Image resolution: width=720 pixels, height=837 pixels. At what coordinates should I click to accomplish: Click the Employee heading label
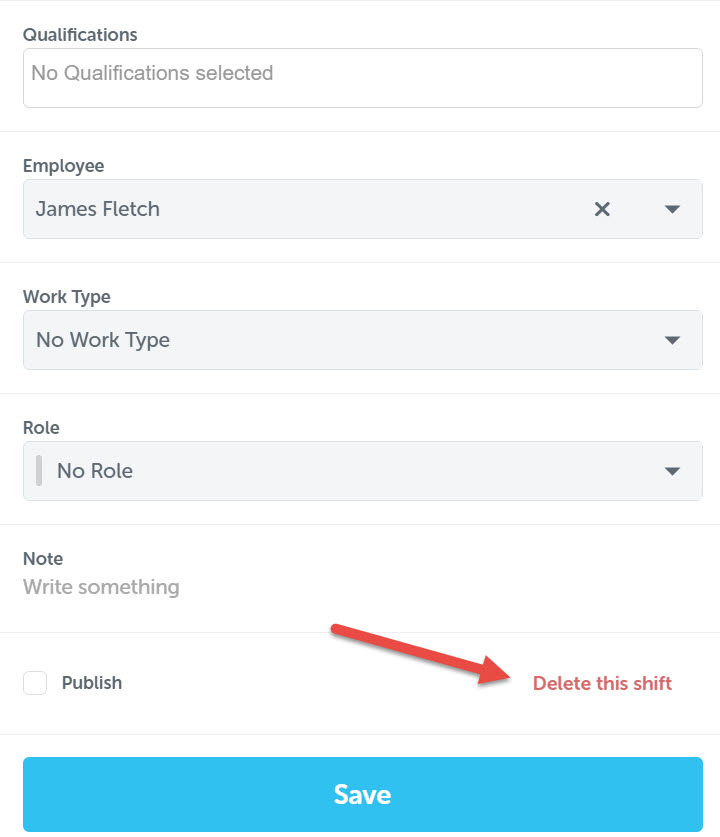(63, 166)
